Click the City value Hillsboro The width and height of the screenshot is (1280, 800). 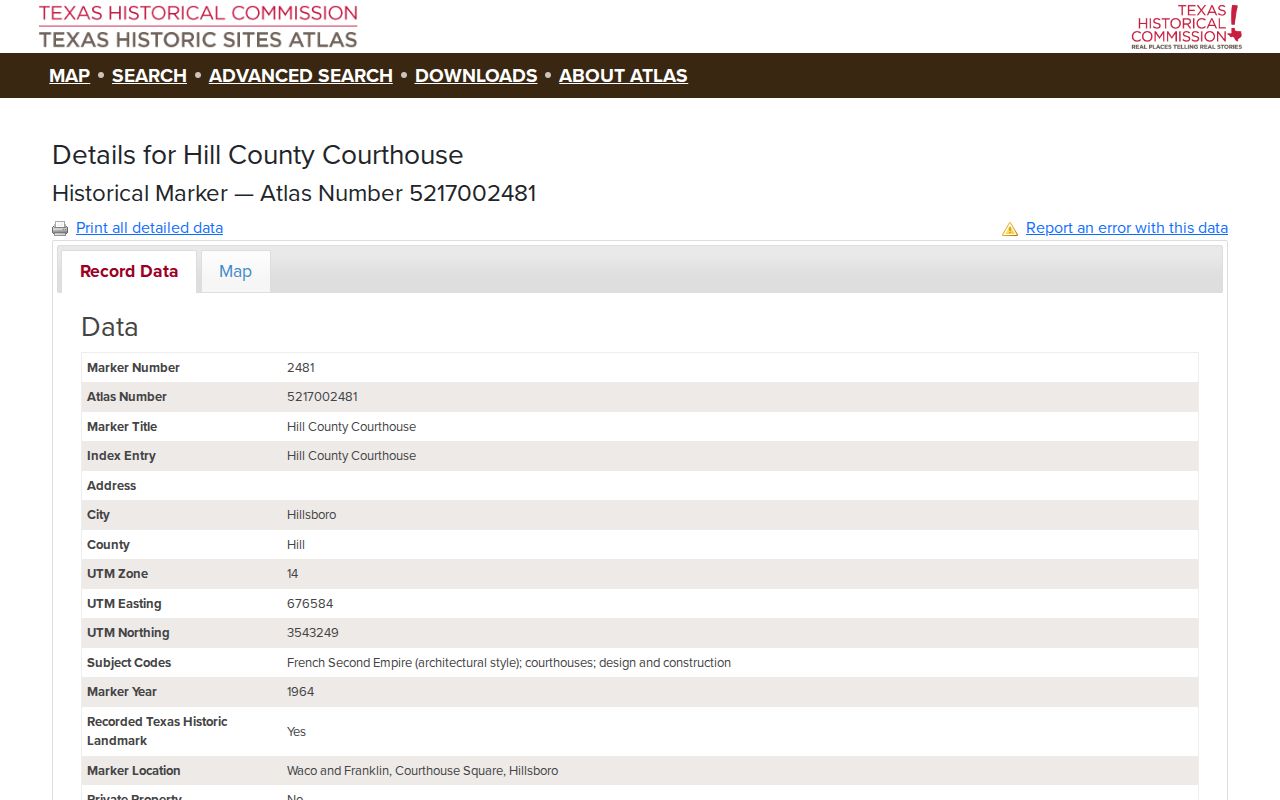[x=311, y=515]
